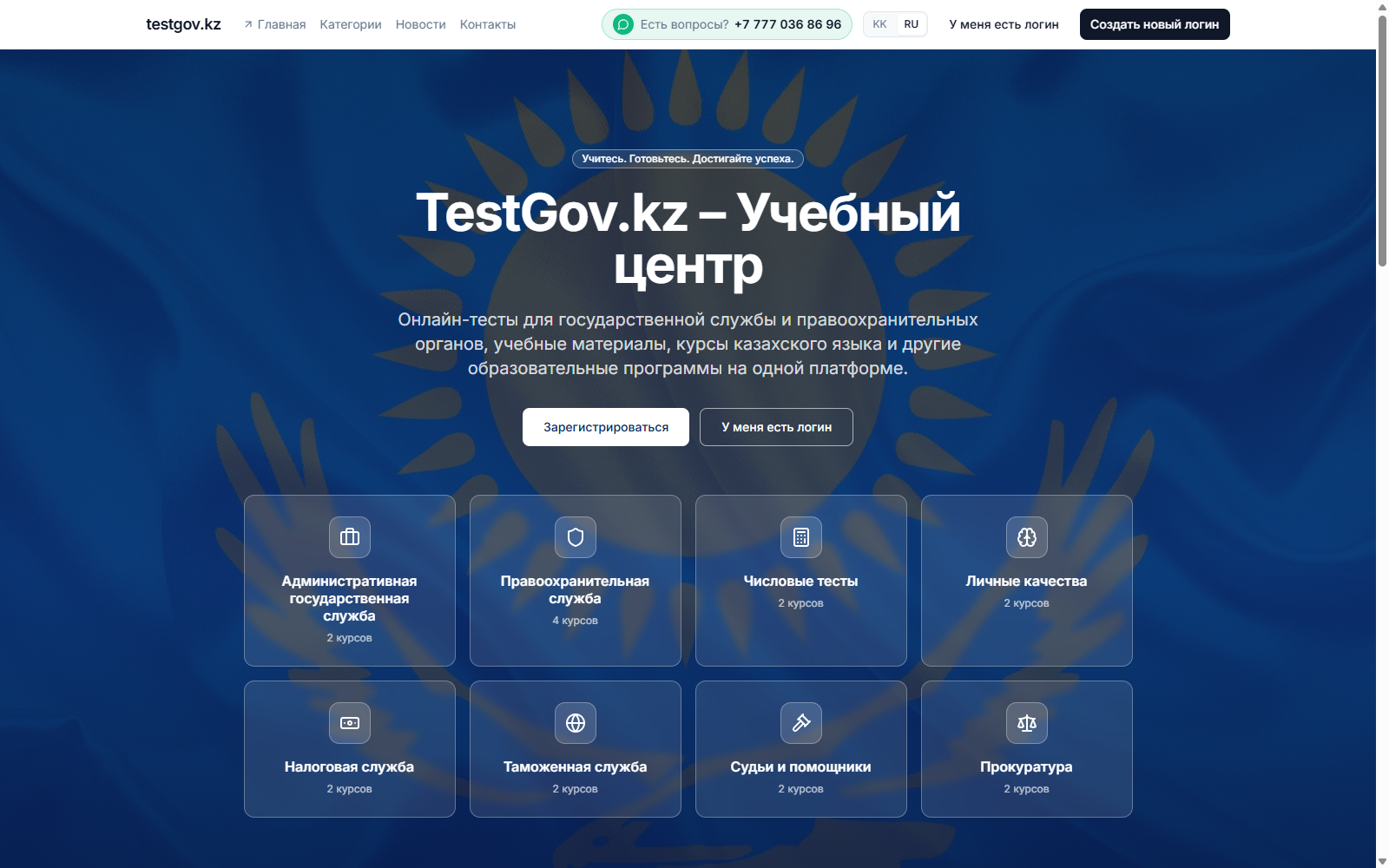Open the Личные качества card title
1389x868 pixels.
1027,582
